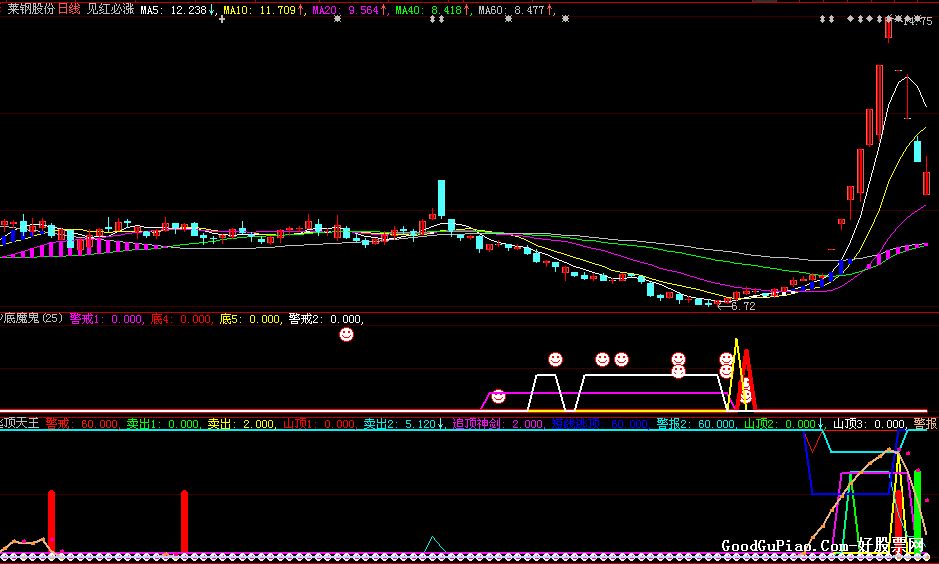Click the yellow peak in 底魔鬼 panel
Image resolution: width=939 pixels, height=564 pixels.
(x=737, y=374)
